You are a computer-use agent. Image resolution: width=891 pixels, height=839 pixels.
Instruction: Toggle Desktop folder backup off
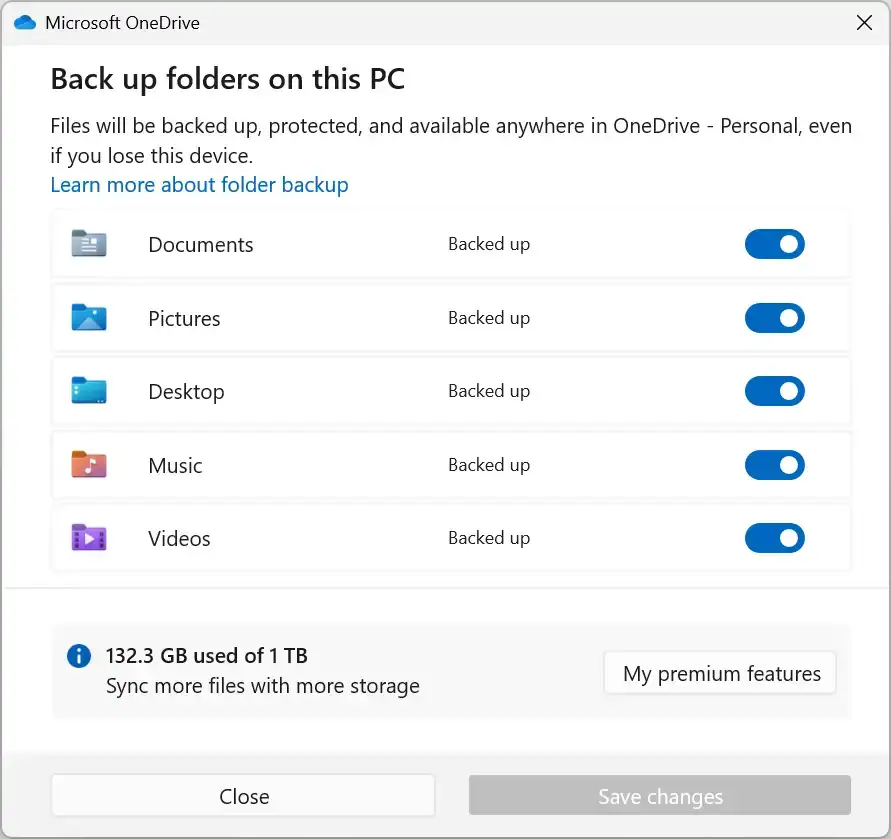[774, 391]
